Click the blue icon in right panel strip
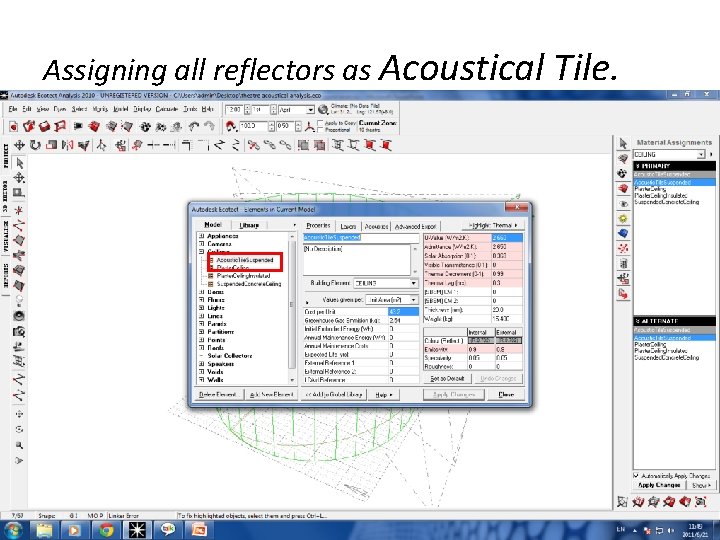 click(623, 233)
